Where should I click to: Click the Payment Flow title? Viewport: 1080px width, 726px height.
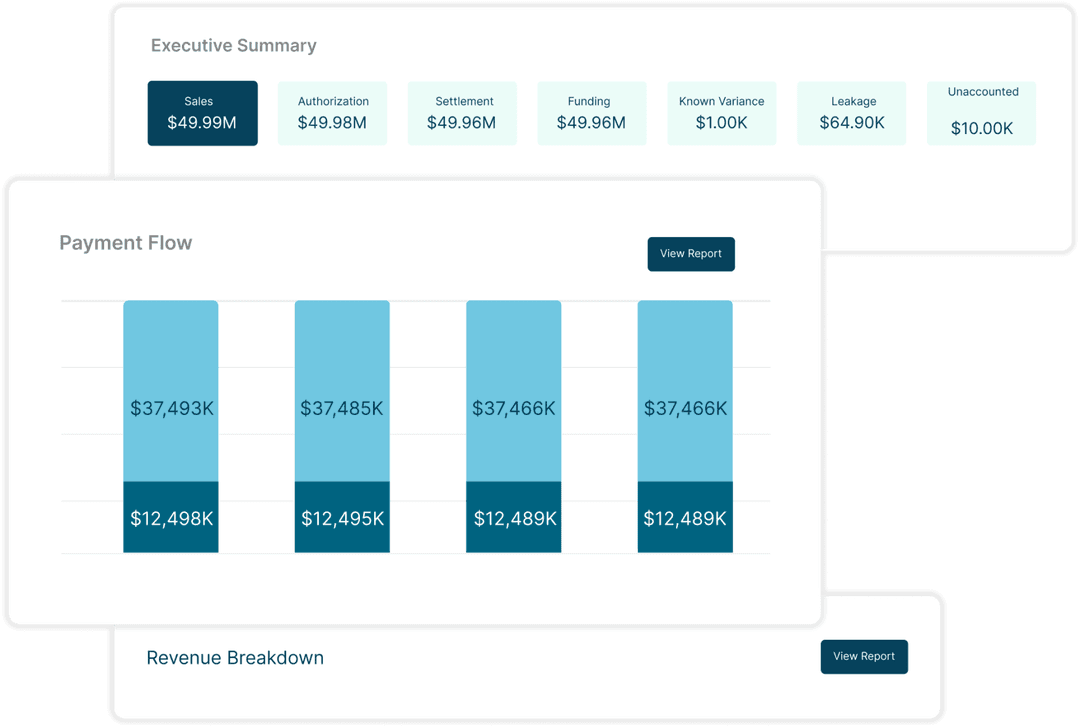126,243
